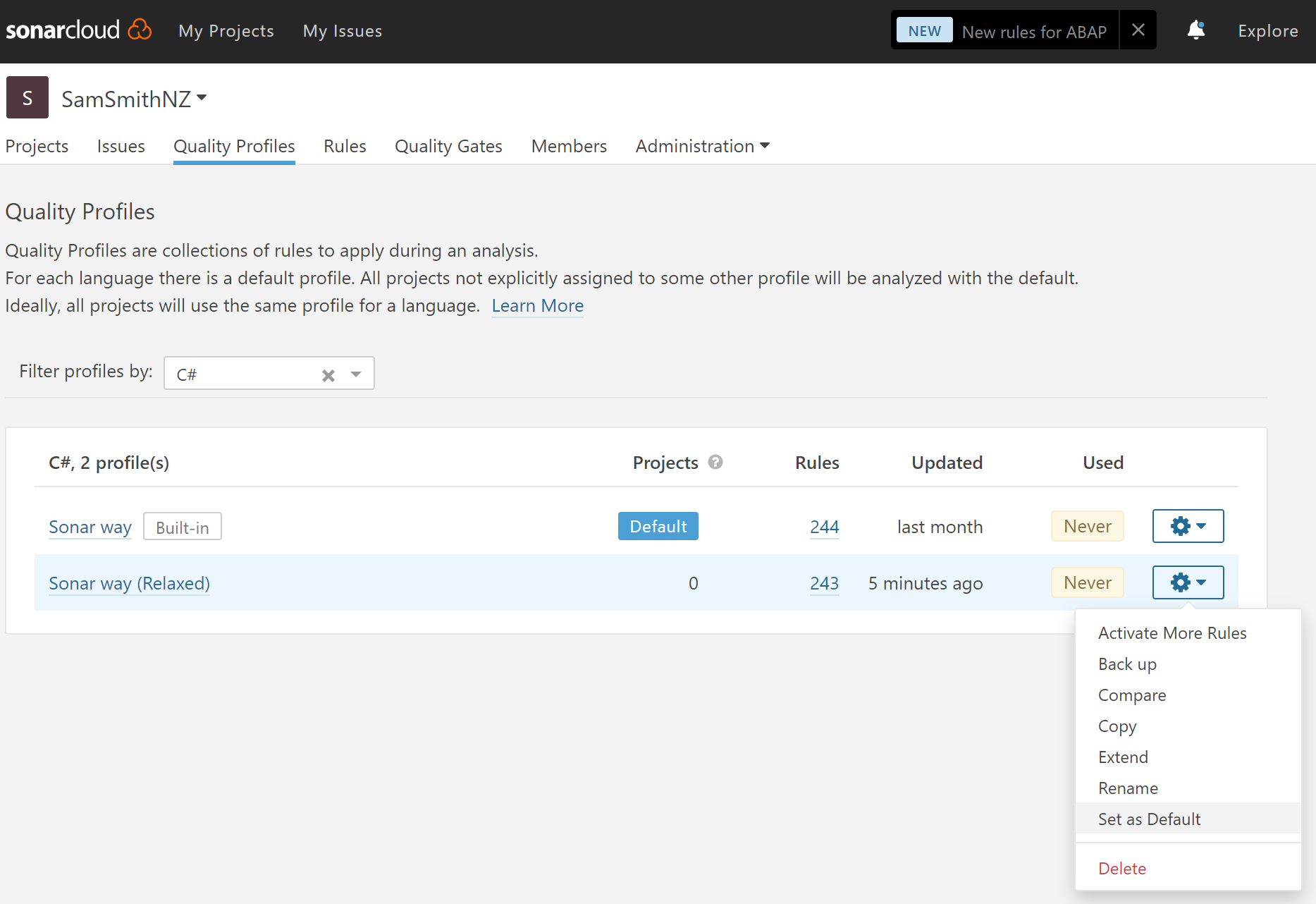
Task: Dismiss the New rules for ABAP banner
Action: [1138, 30]
